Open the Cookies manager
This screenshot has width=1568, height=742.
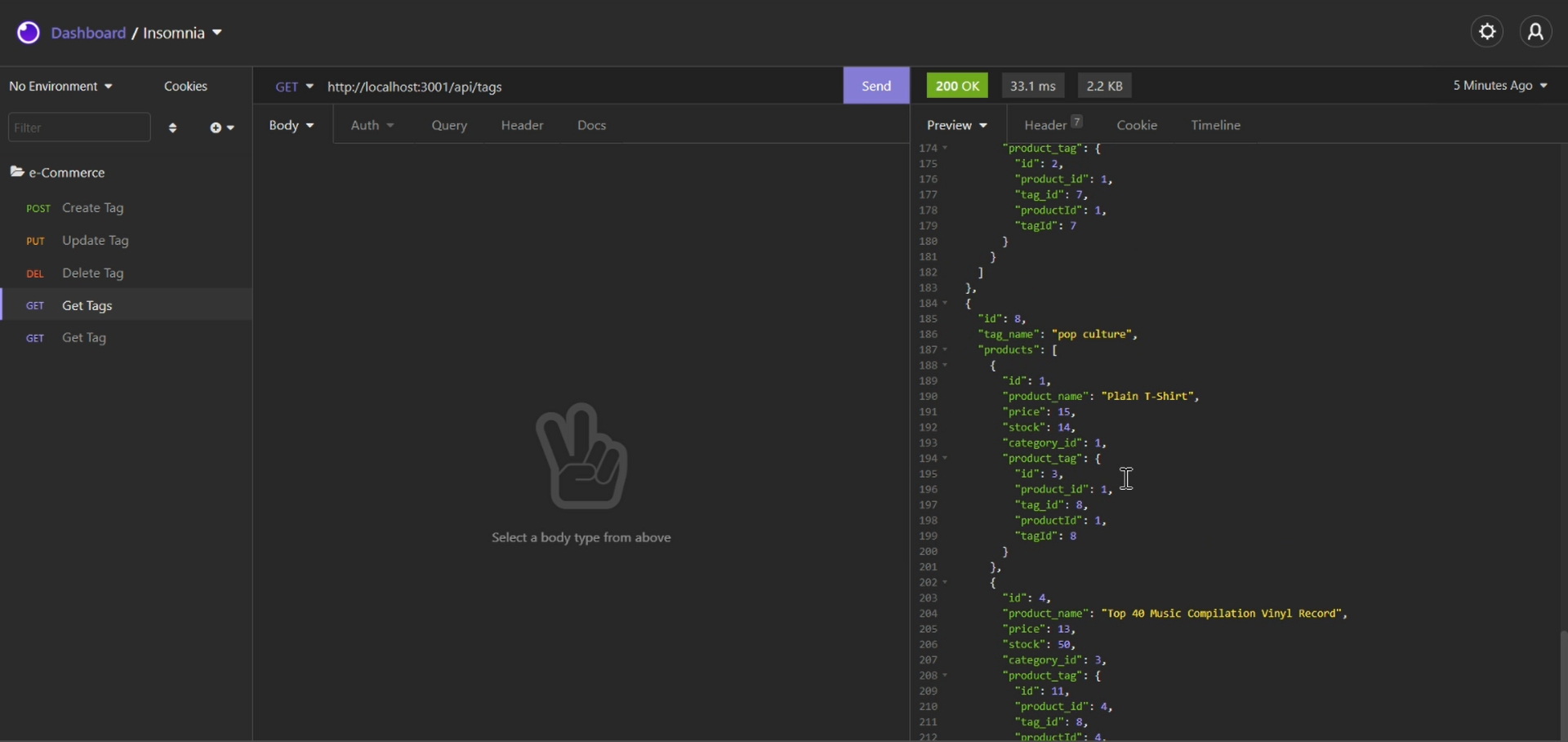coord(185,85)
